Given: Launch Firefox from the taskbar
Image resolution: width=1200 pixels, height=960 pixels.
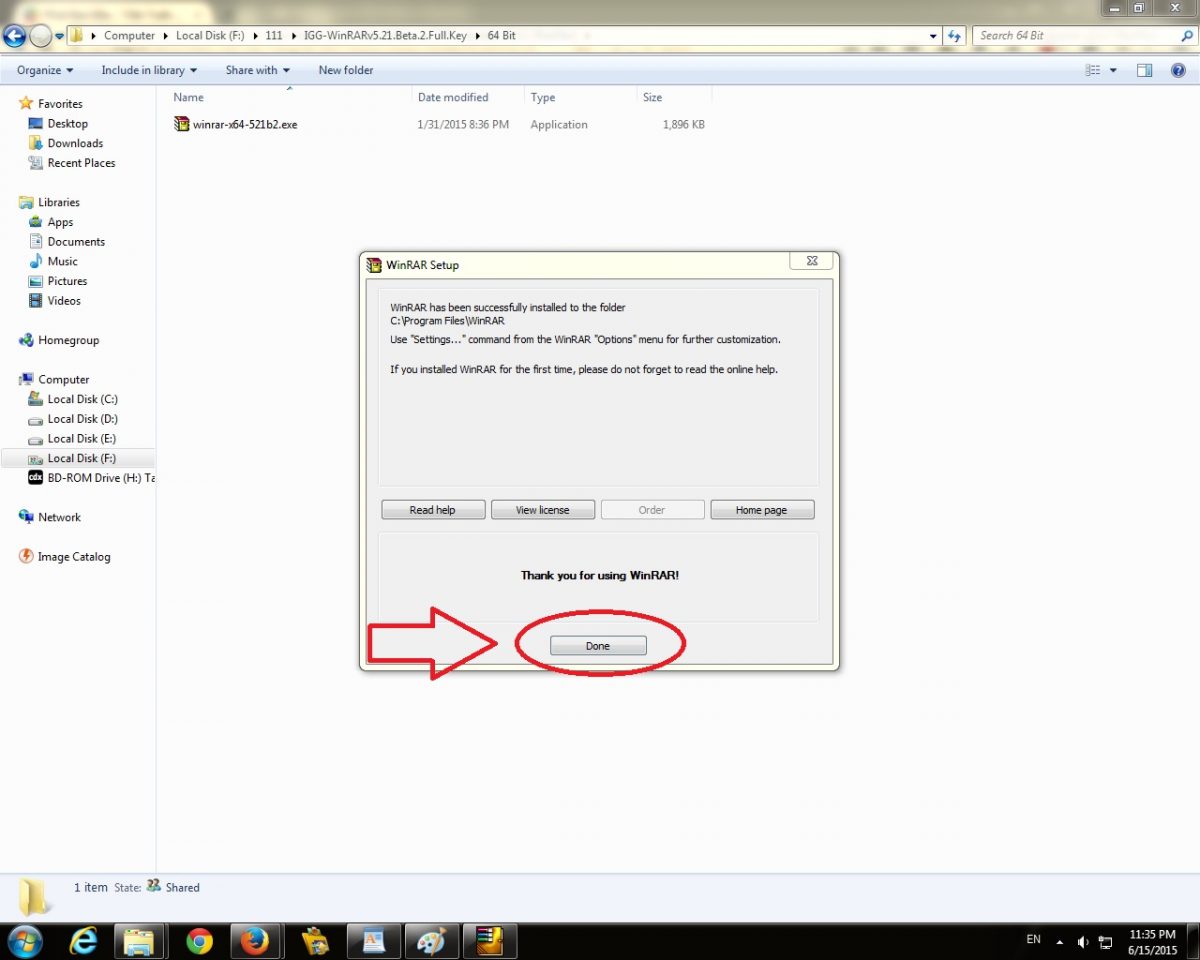Looking at the screenshot, I should (x=256, y=941).
